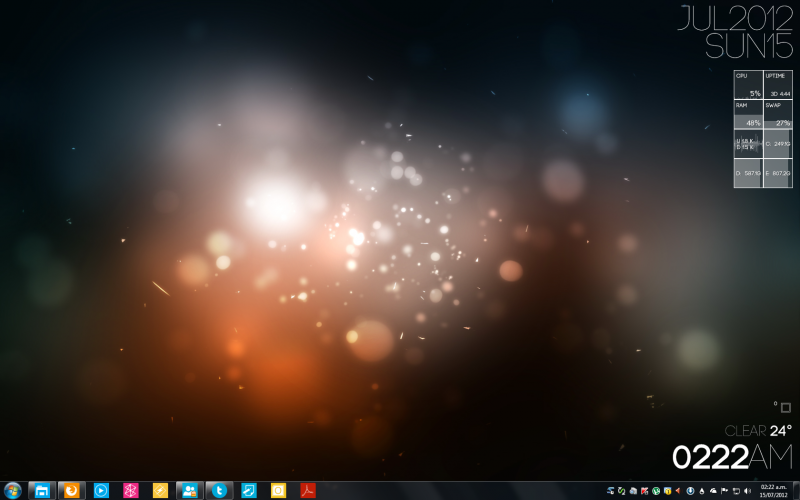Open the yellow Outlook-style O icon

[279, 491]
